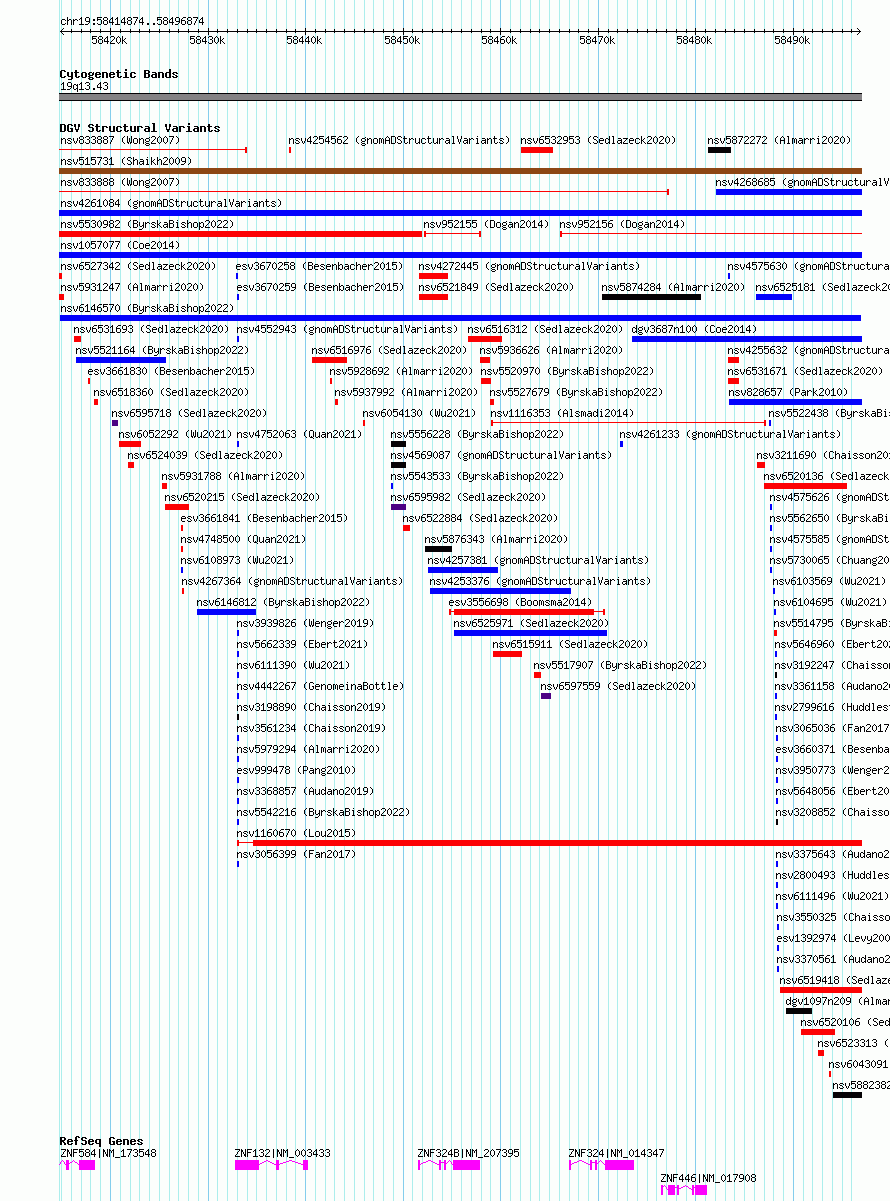The width and height of the screenshot is (890, 1201).
Task: Click the 58490k ruler position
Action: [792, 41]
